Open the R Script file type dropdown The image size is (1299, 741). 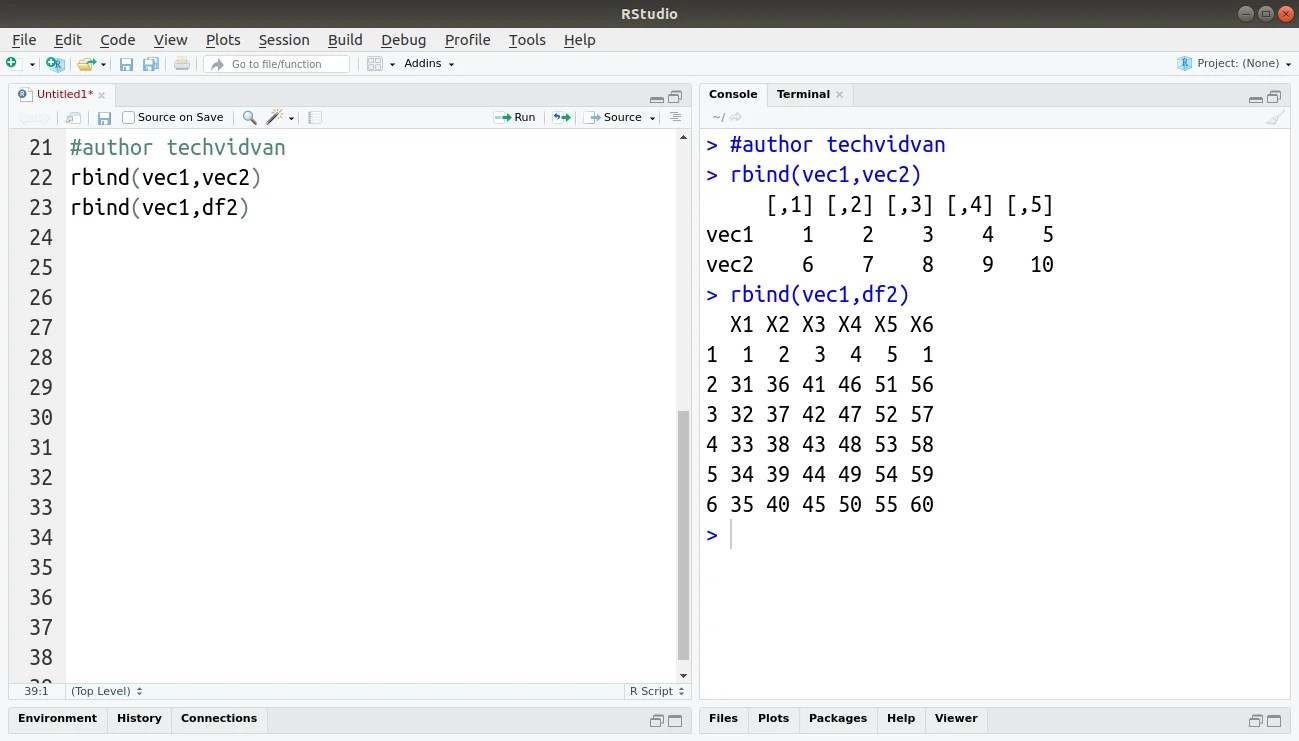[x=655, y=691]
